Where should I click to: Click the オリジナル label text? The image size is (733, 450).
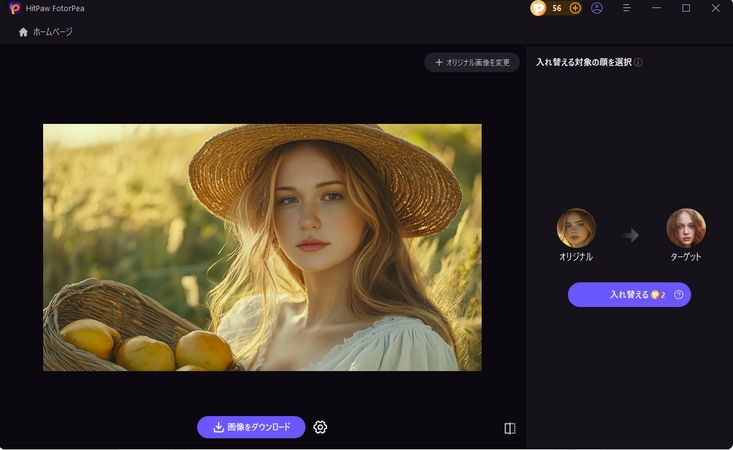(576, 257)
